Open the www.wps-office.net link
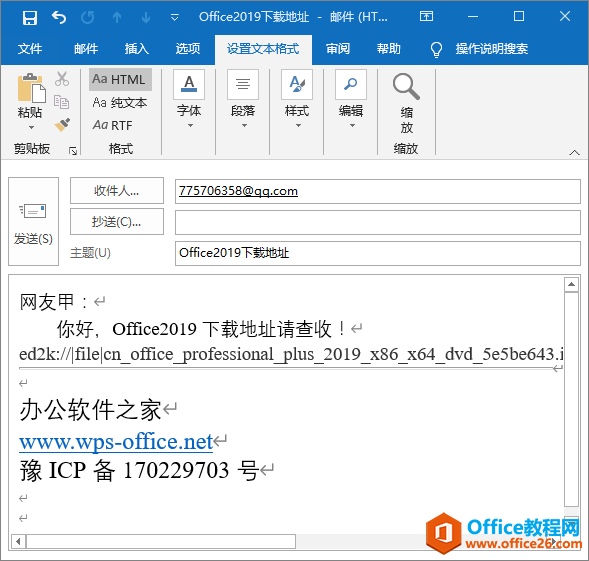This screenshot has width=589, height=561. click(116, 442)
